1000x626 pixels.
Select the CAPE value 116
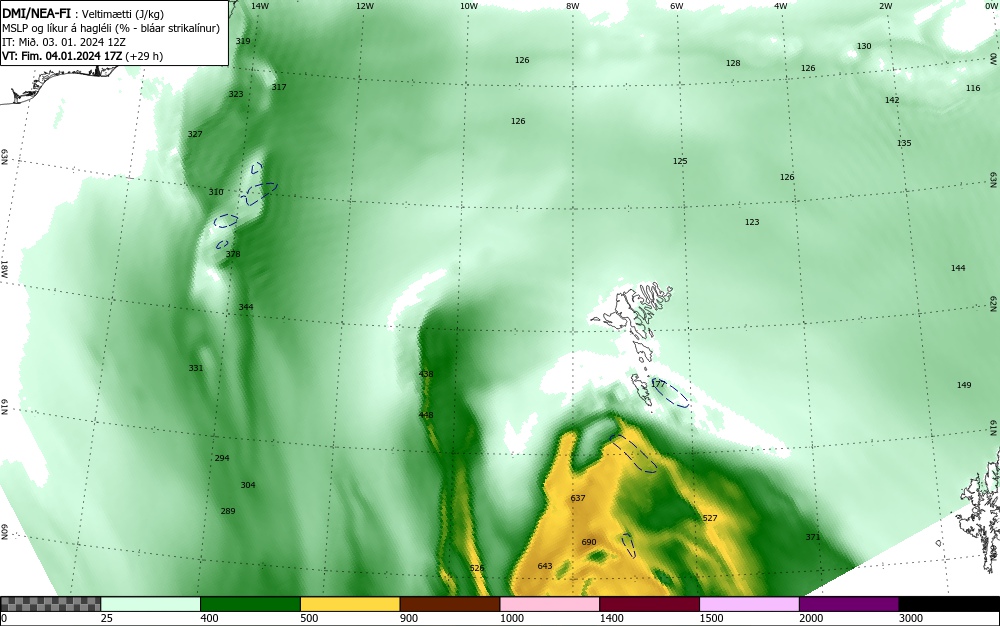pyautogui.click(x=973, y=89)
